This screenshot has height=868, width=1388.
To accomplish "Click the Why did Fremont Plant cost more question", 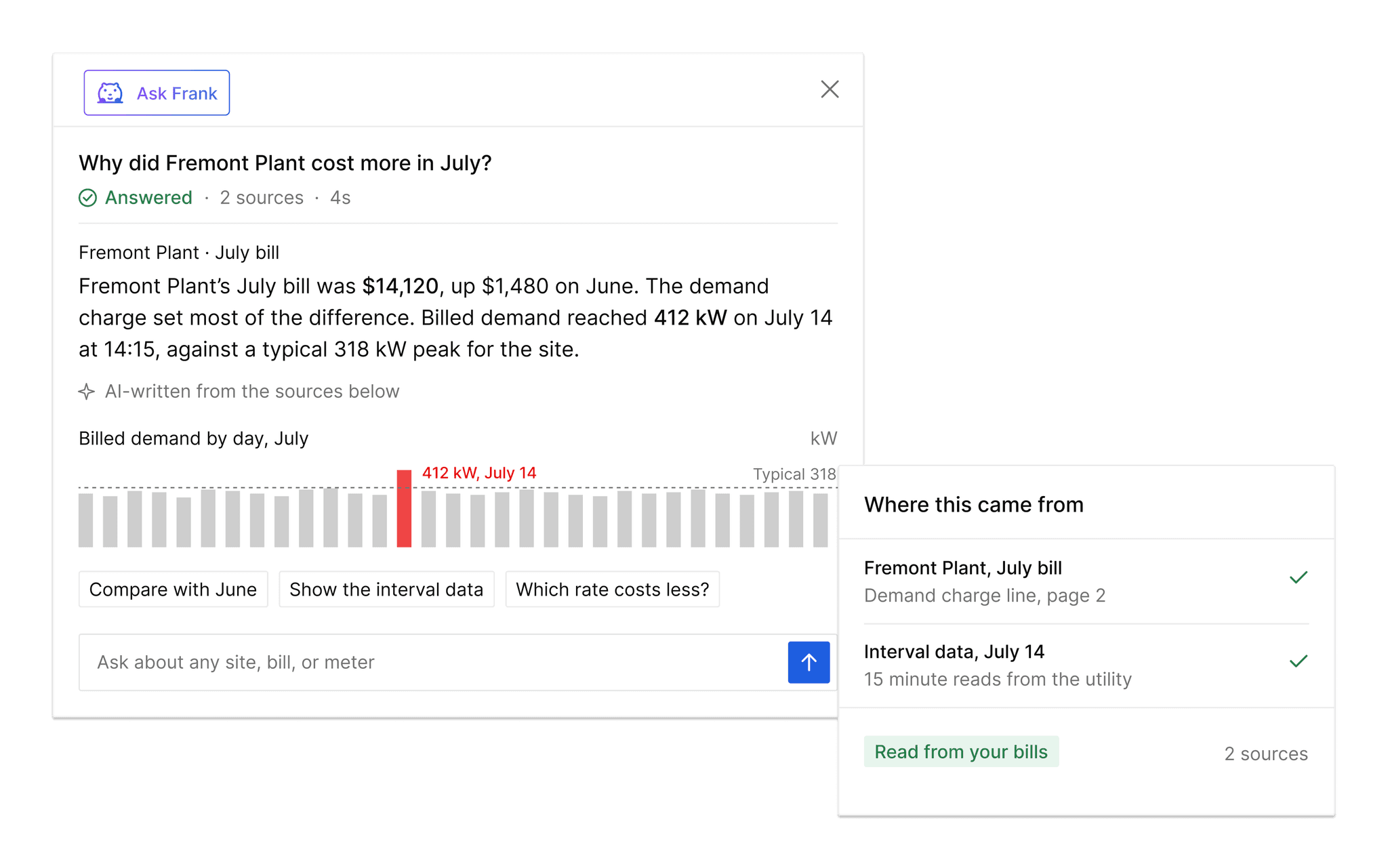I will coord(285,163).
